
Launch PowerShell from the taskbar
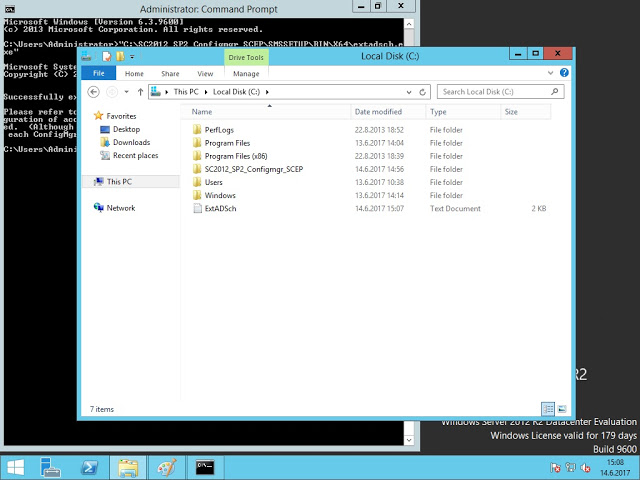87,466
